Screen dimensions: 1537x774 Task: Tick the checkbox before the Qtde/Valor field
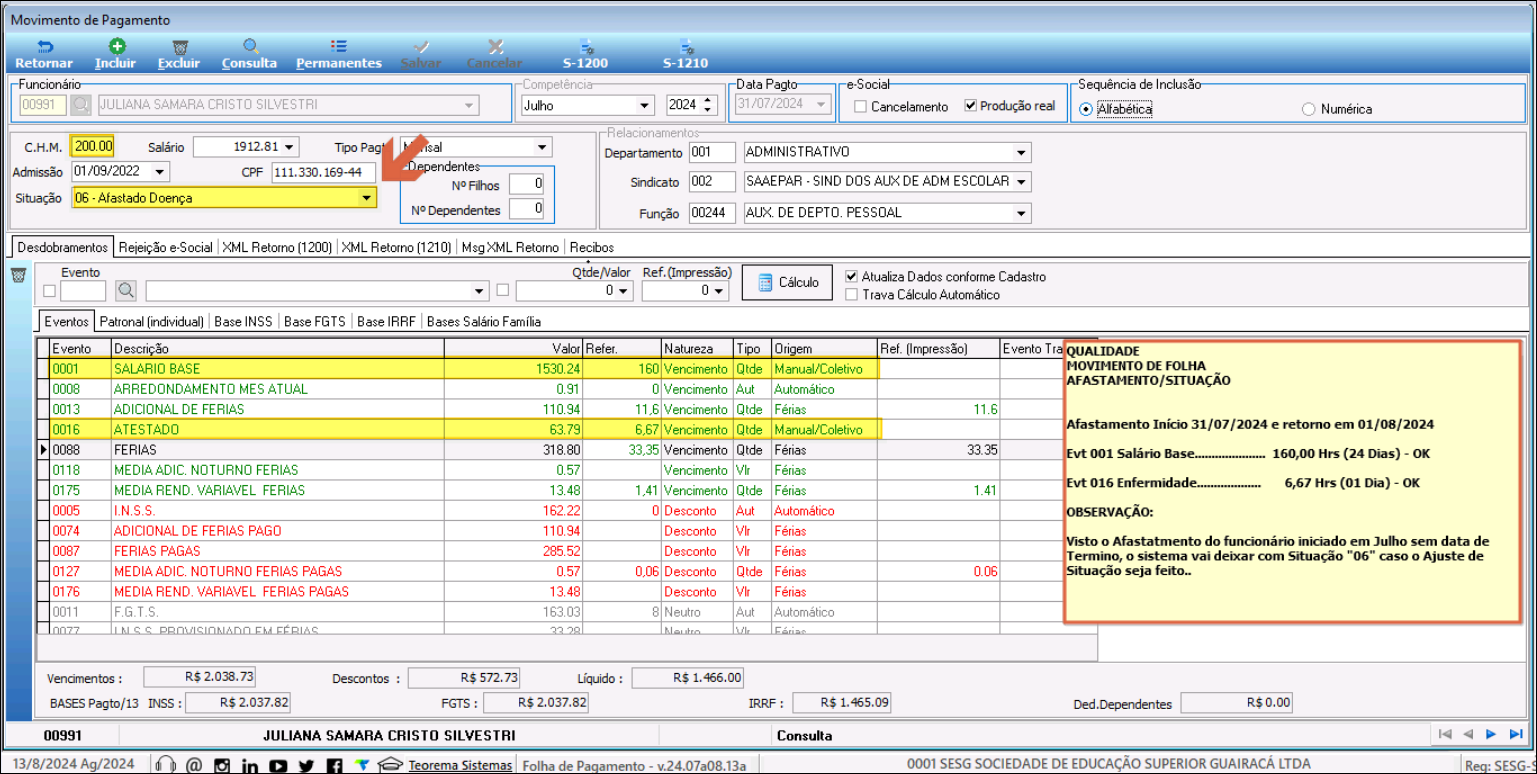503,291
